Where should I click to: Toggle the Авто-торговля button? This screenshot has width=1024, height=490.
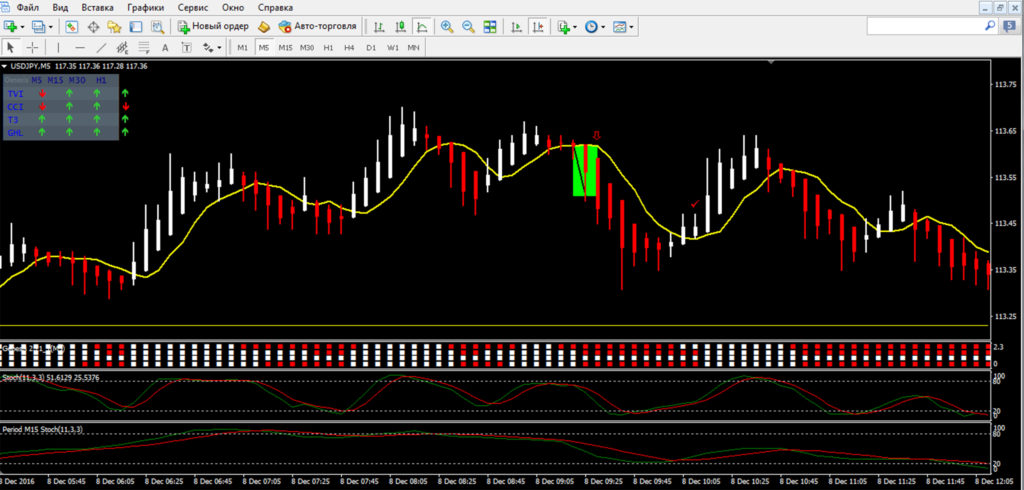317,27
